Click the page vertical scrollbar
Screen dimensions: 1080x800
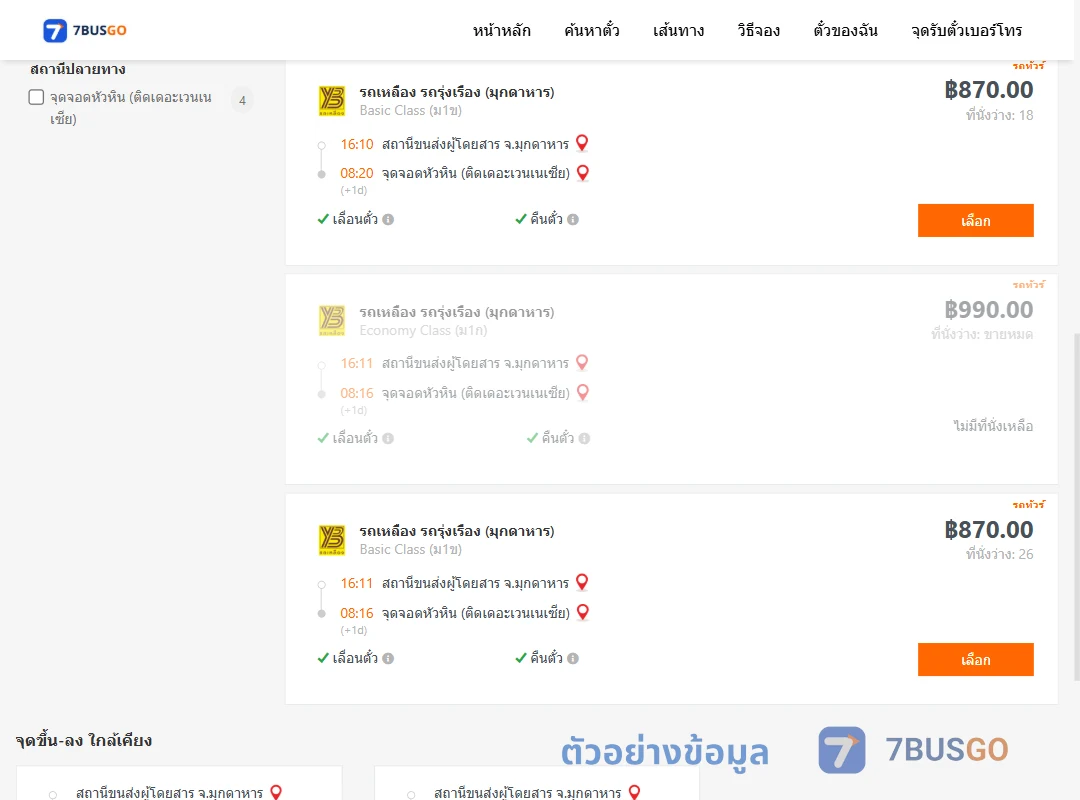[x=1076, y=506]
